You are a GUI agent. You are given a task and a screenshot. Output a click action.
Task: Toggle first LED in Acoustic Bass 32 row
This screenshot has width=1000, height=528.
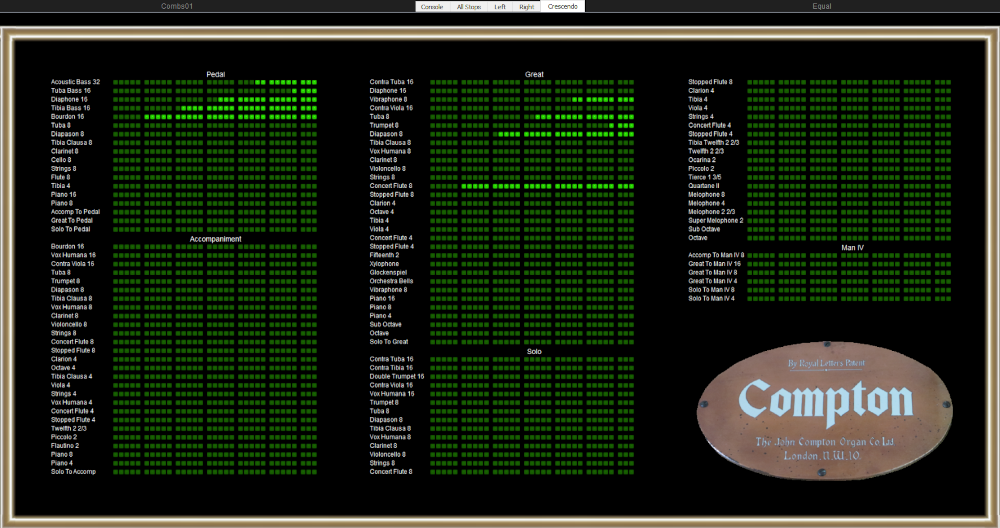click(x=116, y=82)
